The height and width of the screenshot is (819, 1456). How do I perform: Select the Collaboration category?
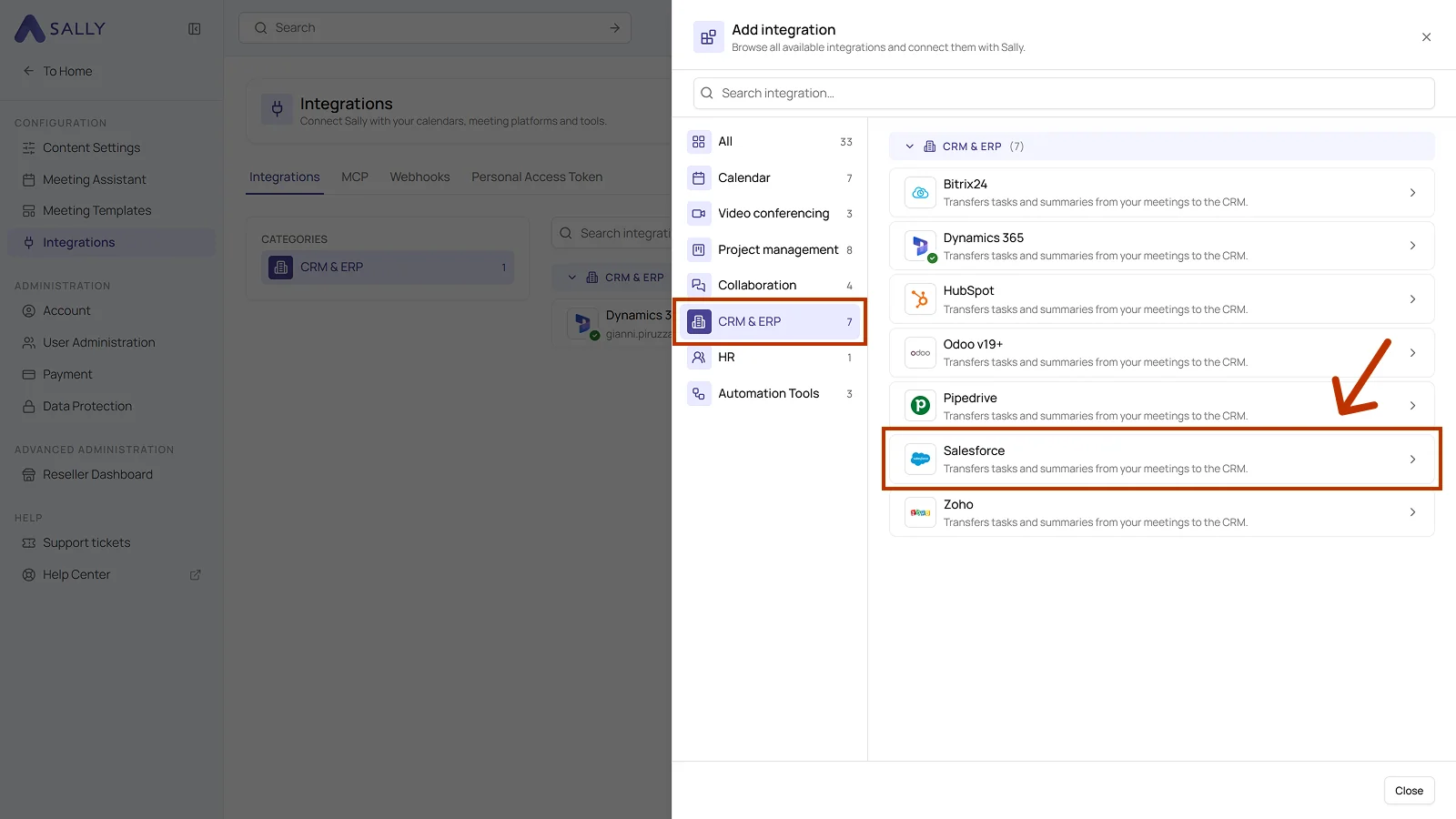point(770,286)
